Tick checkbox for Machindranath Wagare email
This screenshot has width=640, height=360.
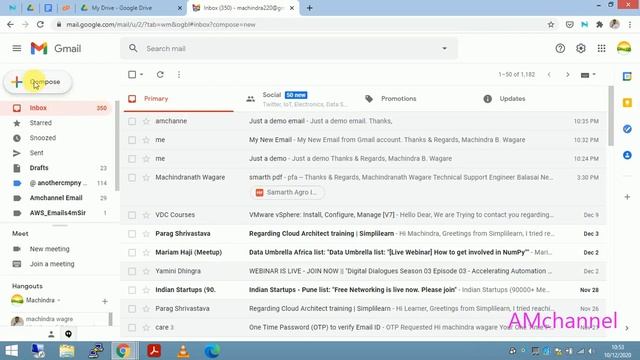coord(132,178)
